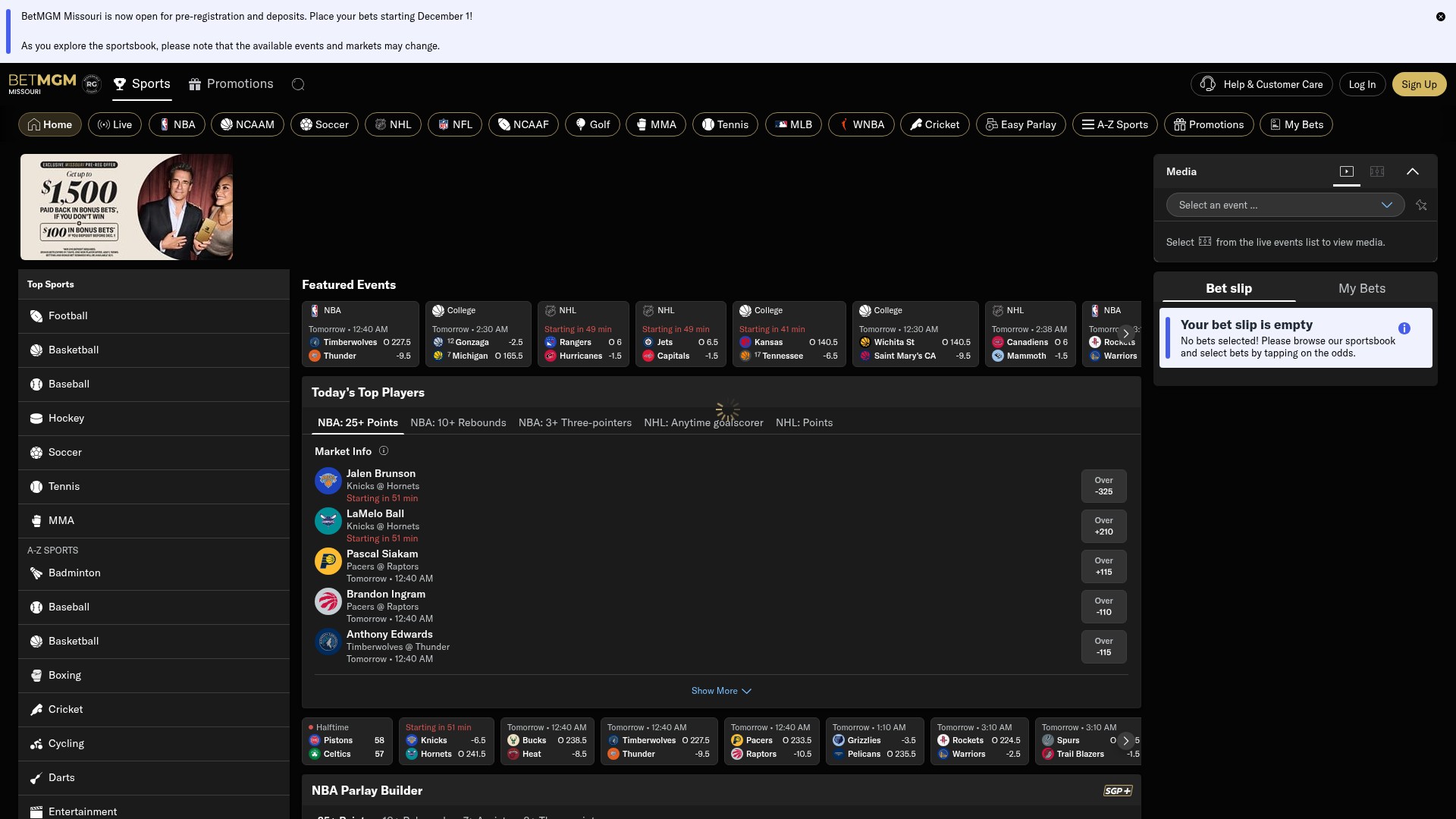Select the NFL pill
The height and width of the screenshot is (819, 1456).
coord(455,124)
